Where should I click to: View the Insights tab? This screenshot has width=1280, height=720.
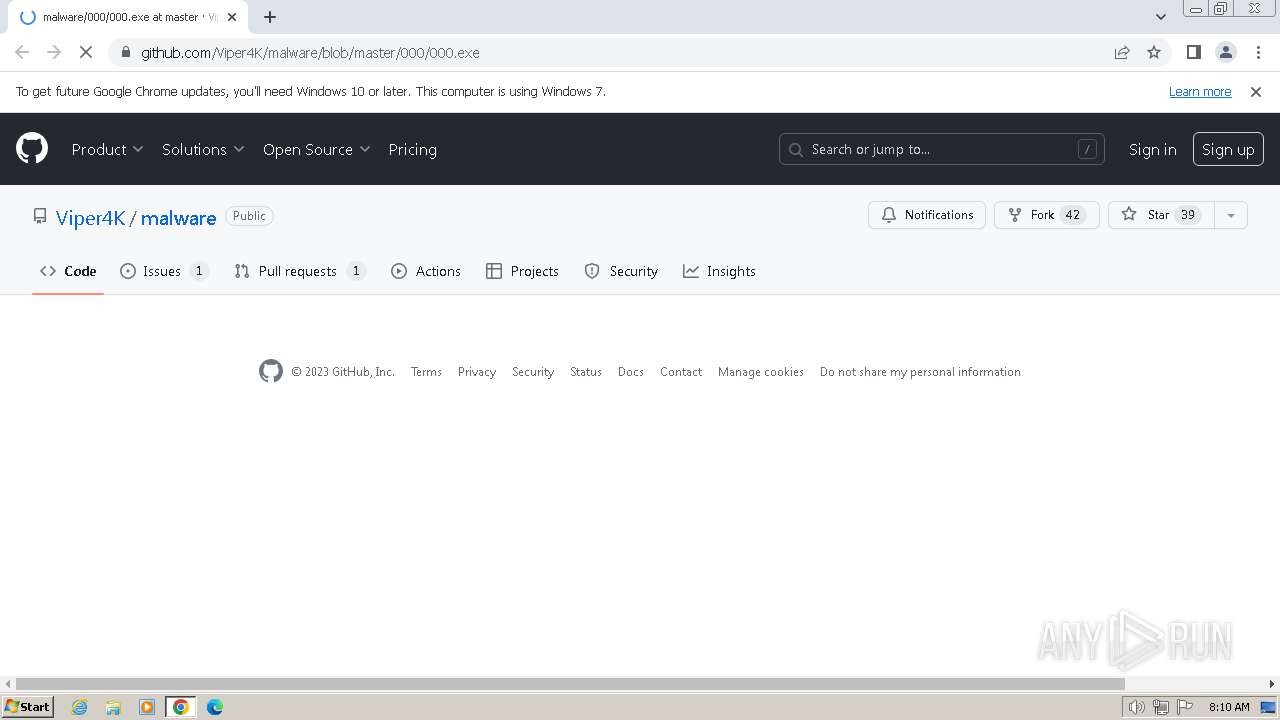[x=719, y=271]
